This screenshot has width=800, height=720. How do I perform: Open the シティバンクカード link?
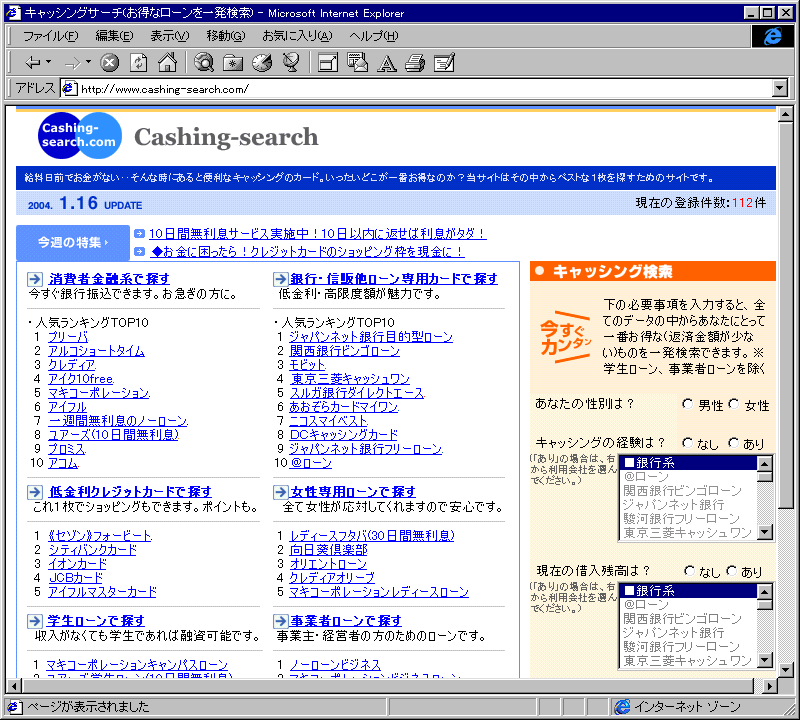(93, 550)
